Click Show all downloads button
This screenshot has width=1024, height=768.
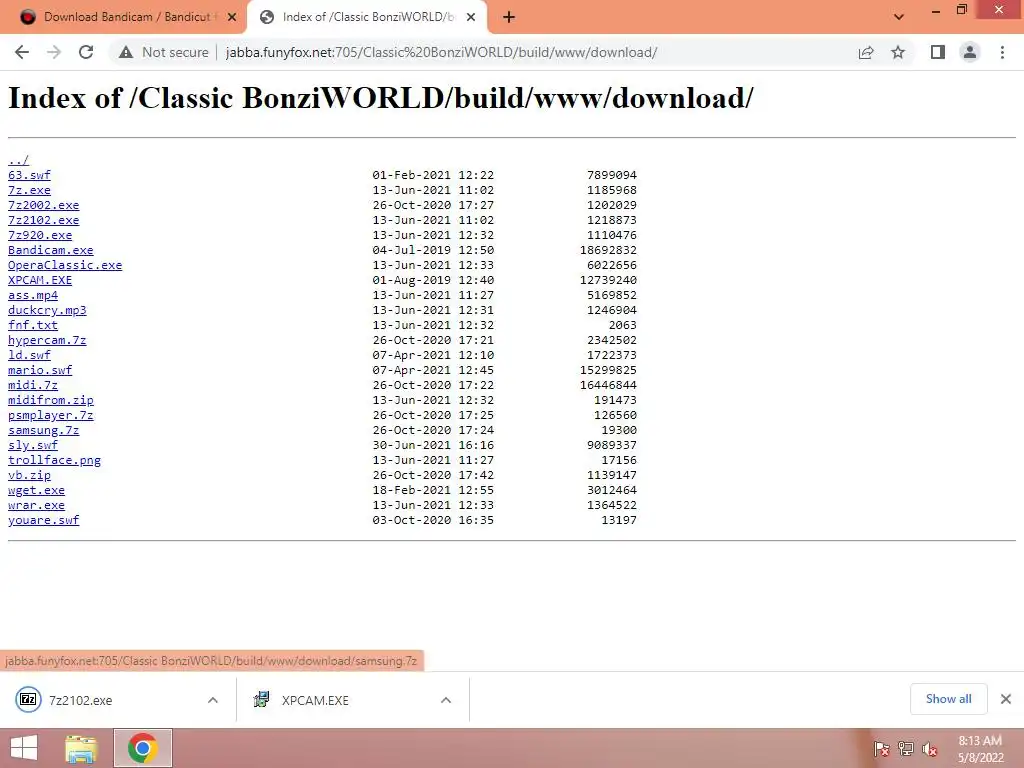pyautogui.click(x=948, y=699)
